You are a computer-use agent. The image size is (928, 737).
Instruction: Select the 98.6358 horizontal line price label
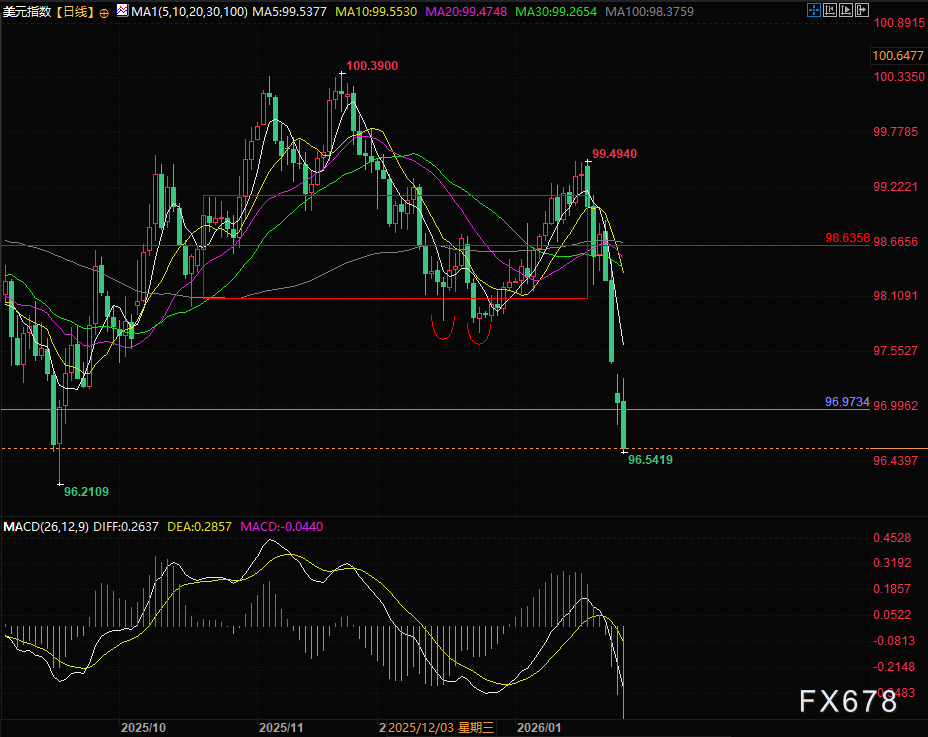[x=847, y=238]
